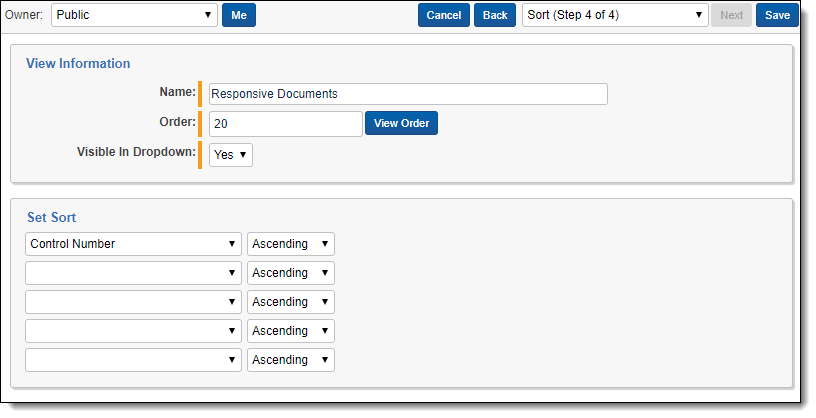This screenshot has width=816, height=418.
Task: Open the Owner dropdown set to Public
Action: 134,15
